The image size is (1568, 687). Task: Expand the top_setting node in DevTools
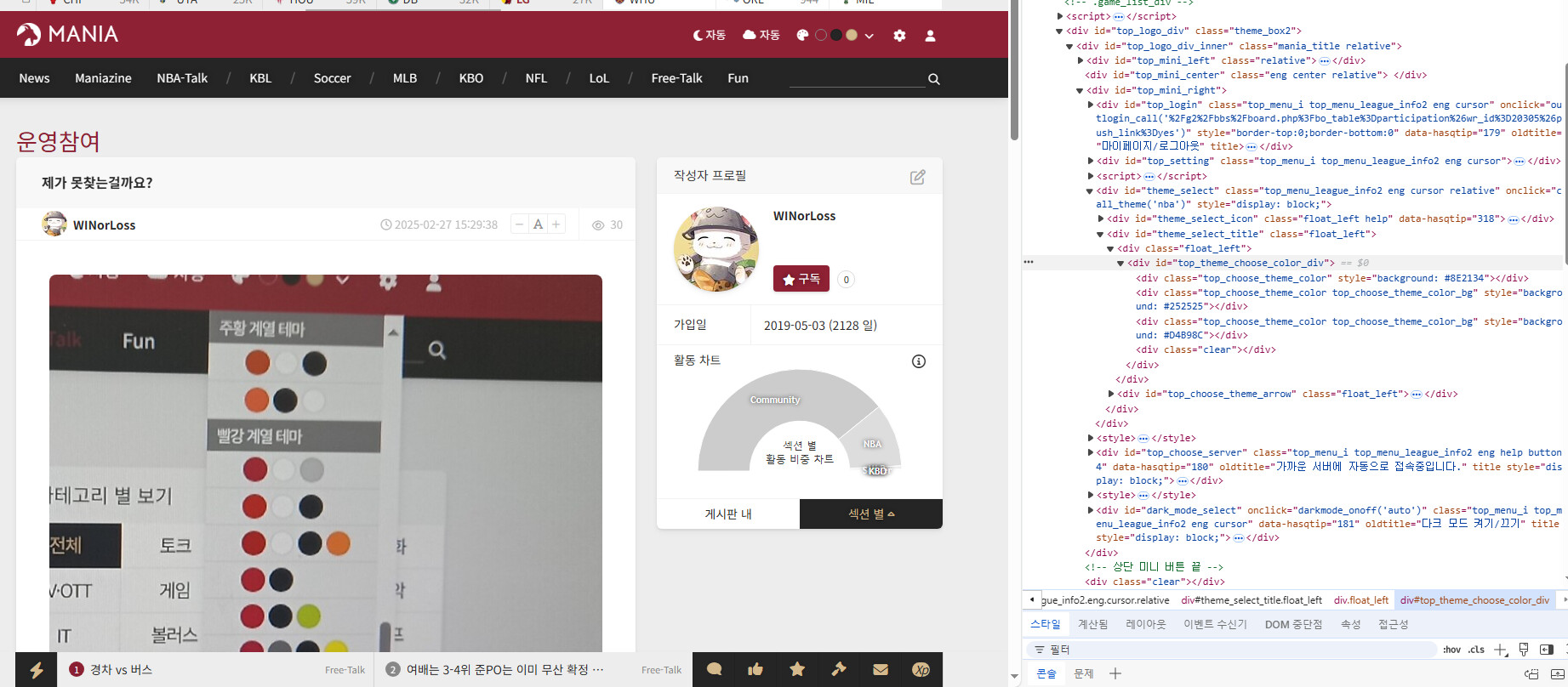(1091, 161)
